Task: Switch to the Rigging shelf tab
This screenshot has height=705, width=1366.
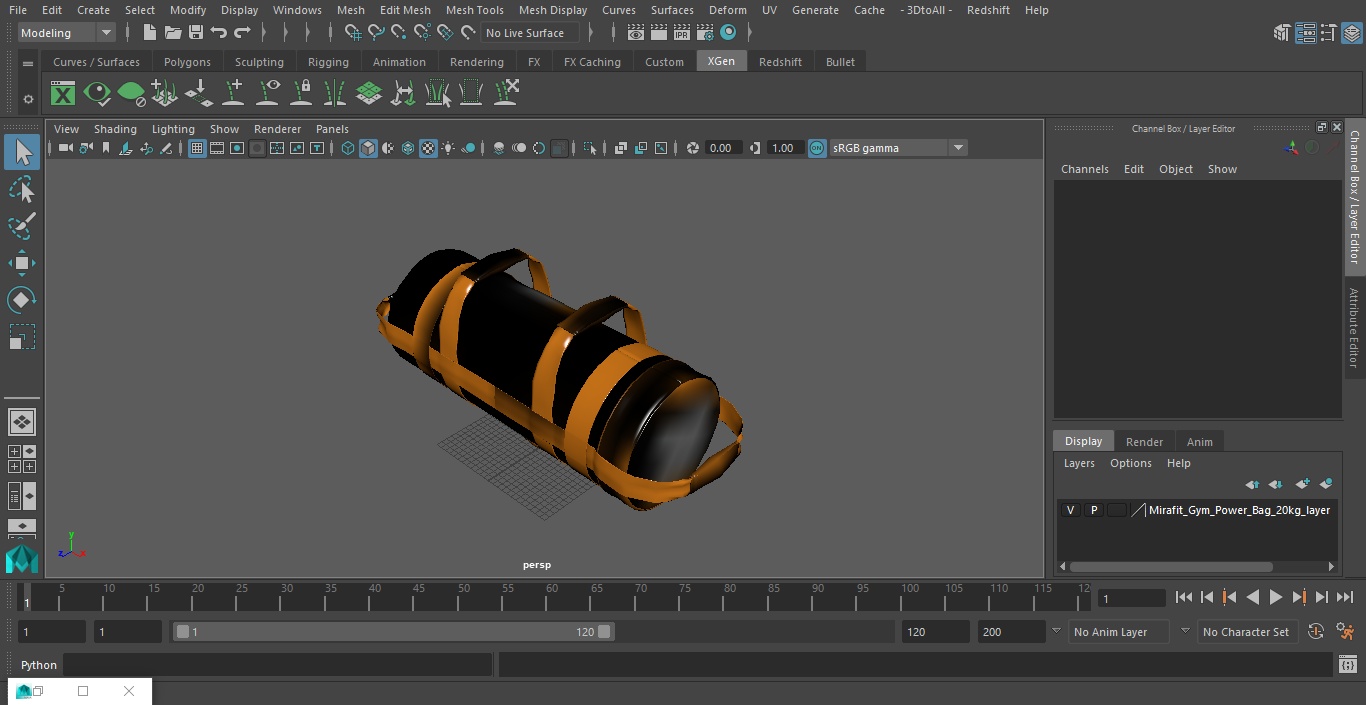Action: click(x=328, y=62)
